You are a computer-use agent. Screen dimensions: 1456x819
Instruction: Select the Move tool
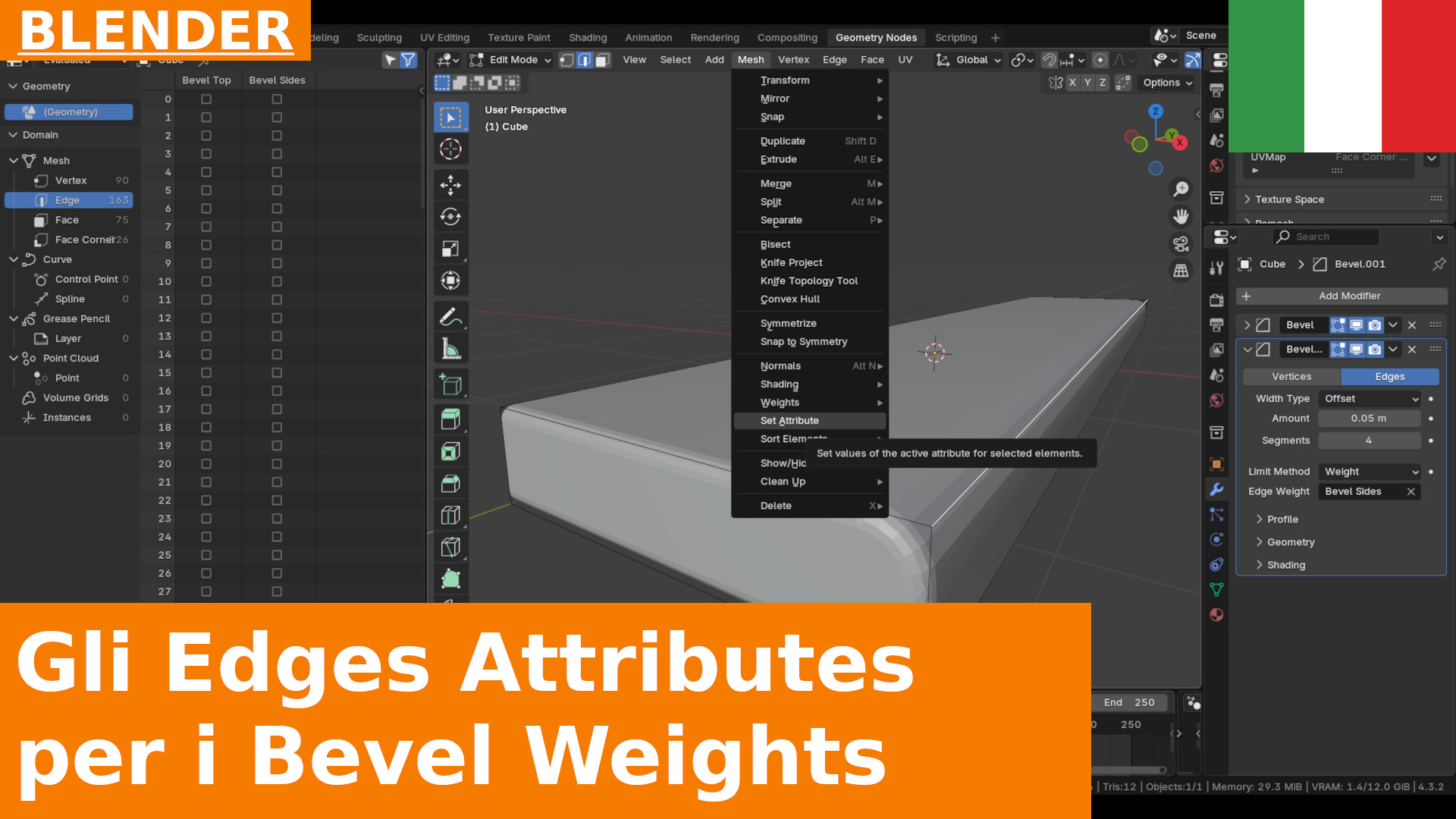point(450,185)
